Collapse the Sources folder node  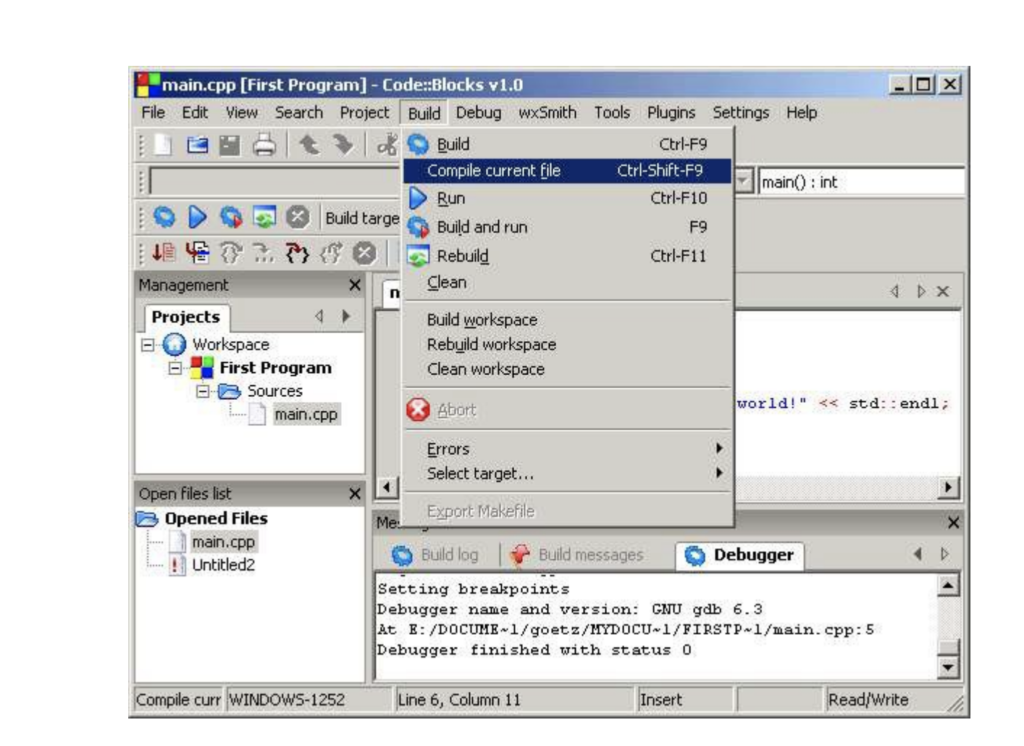[x=201, y=391]
